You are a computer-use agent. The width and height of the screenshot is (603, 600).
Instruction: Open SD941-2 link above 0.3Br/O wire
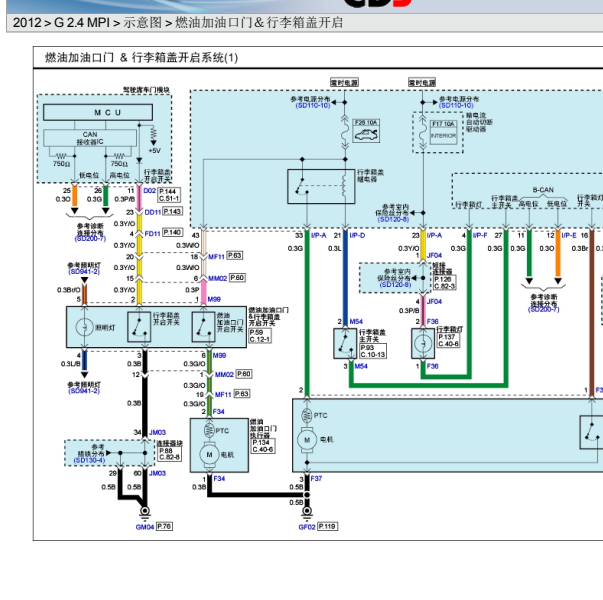tap(84, 272)
